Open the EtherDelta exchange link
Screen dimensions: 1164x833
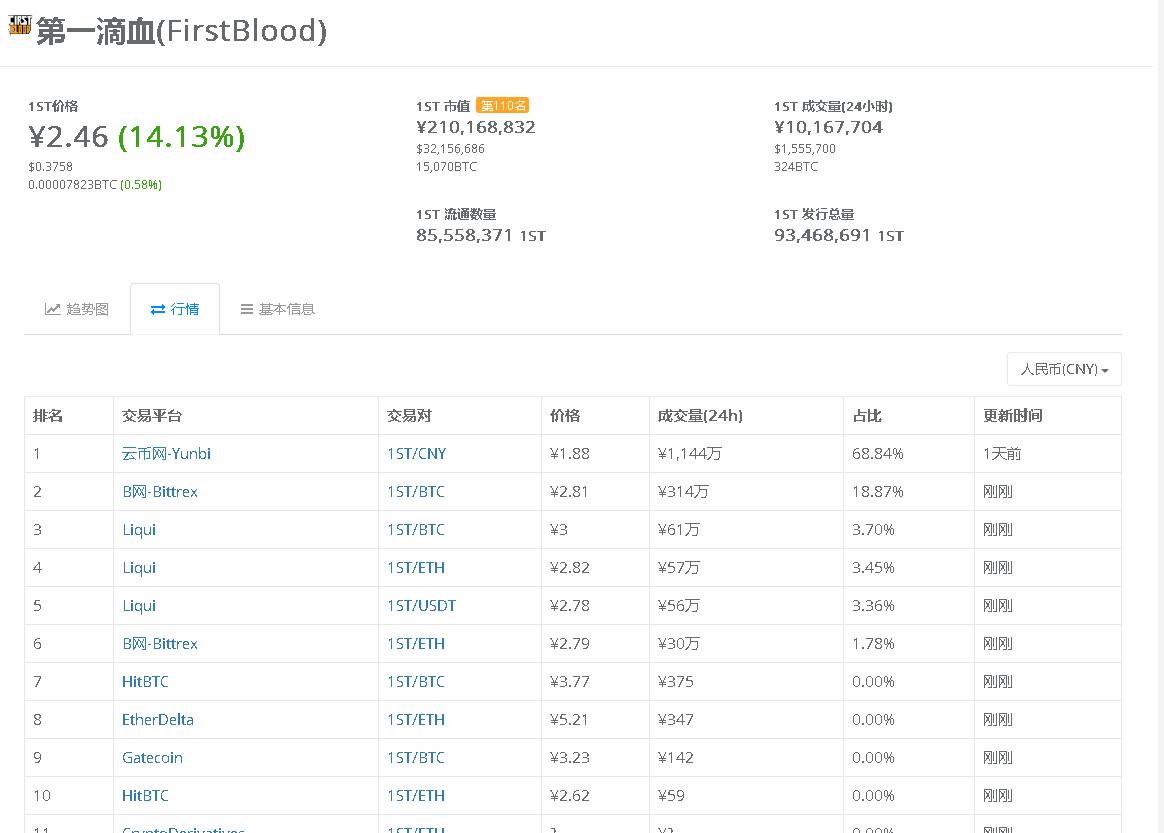158,719
